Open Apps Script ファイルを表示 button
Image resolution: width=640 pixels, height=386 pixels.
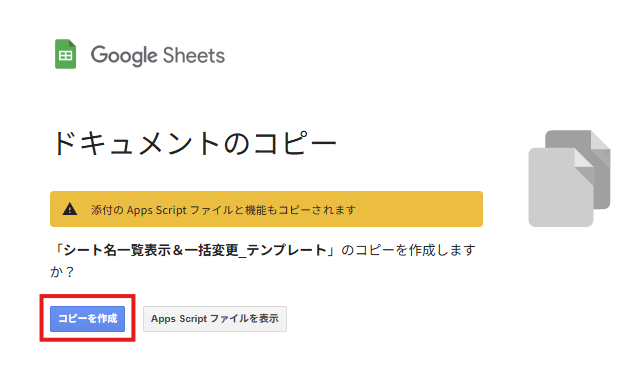(x=215, y=319)
